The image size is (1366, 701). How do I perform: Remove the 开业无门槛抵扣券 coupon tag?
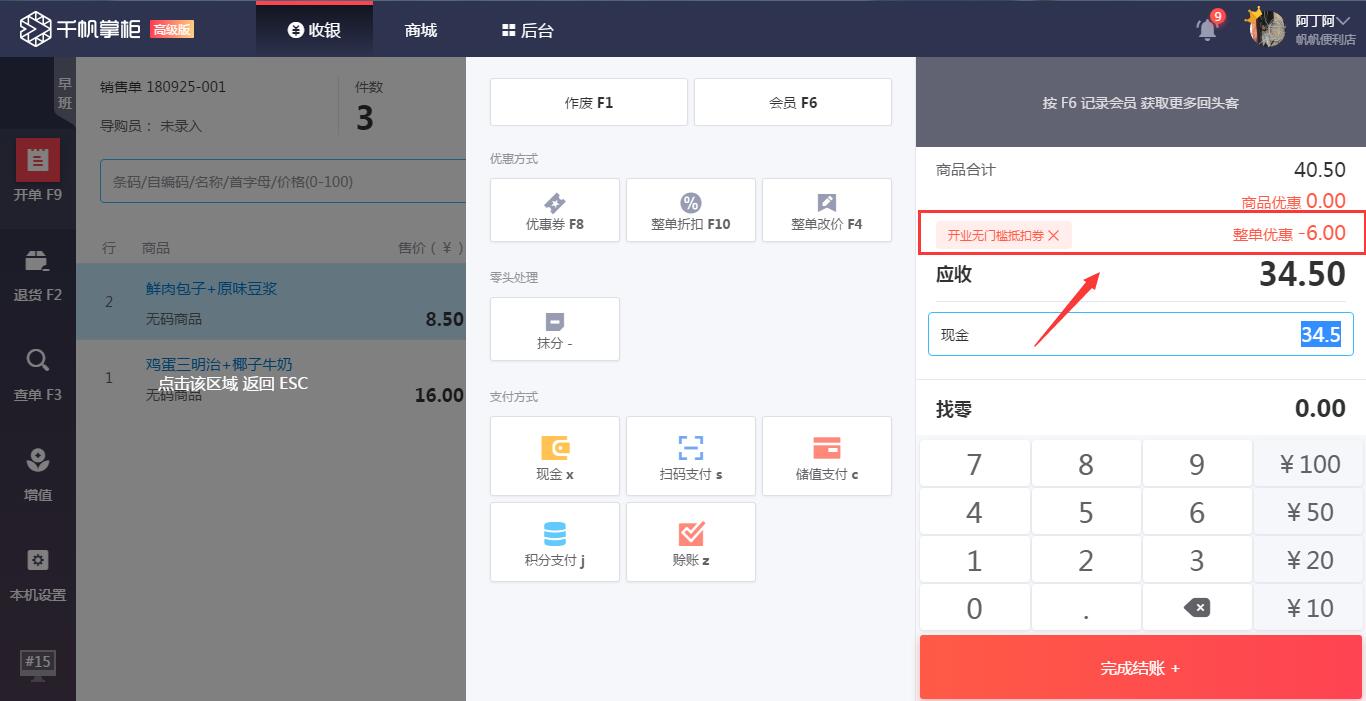[x=1053, y=236]
